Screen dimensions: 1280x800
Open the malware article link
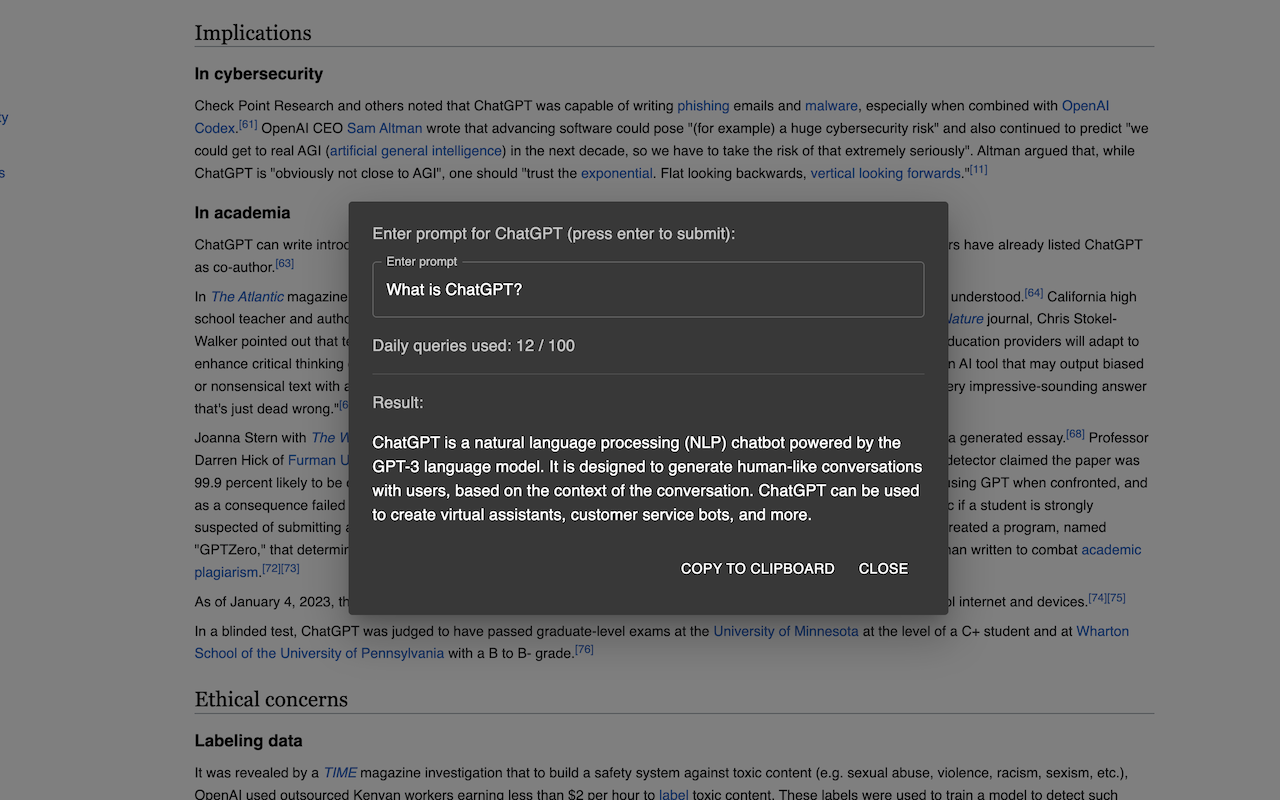click(831, 105)
